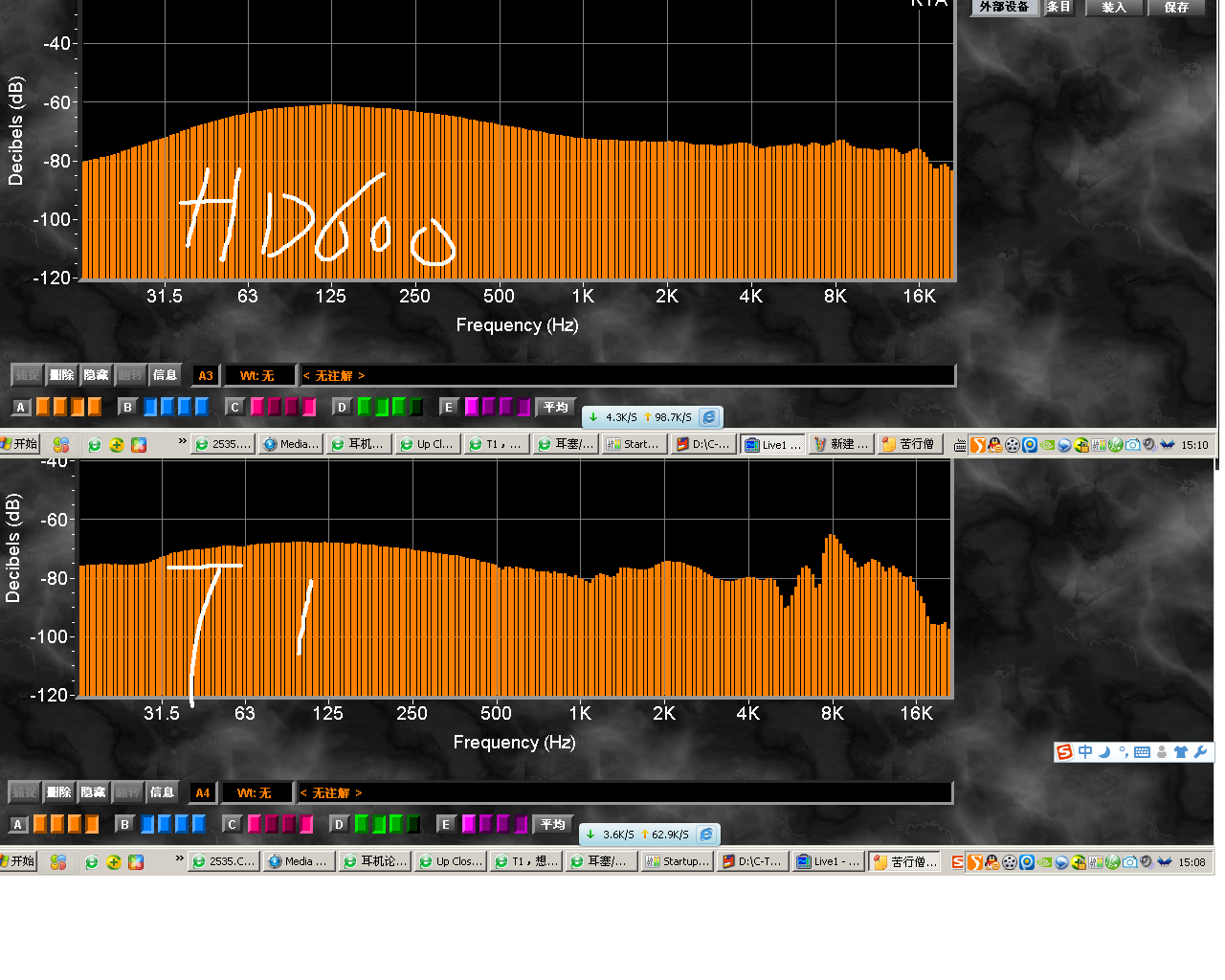Click the IE icon beside 98.7K/S speed readout
The image size is (1225, 980).
click(x=709, y=417)
